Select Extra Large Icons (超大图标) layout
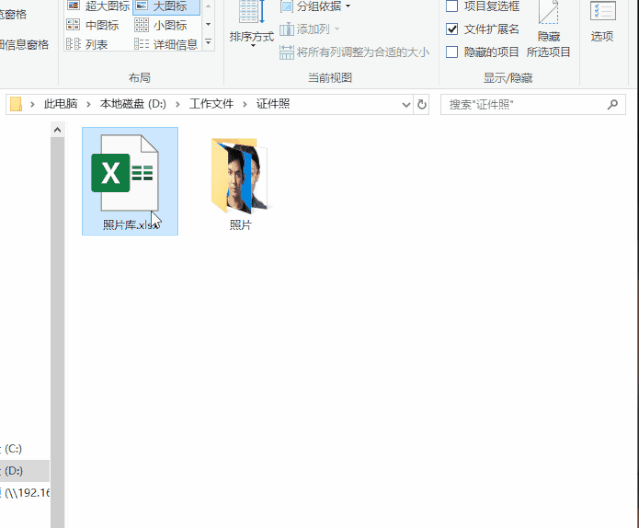This screenshot has width=639, height=528. tap(98, 6)
